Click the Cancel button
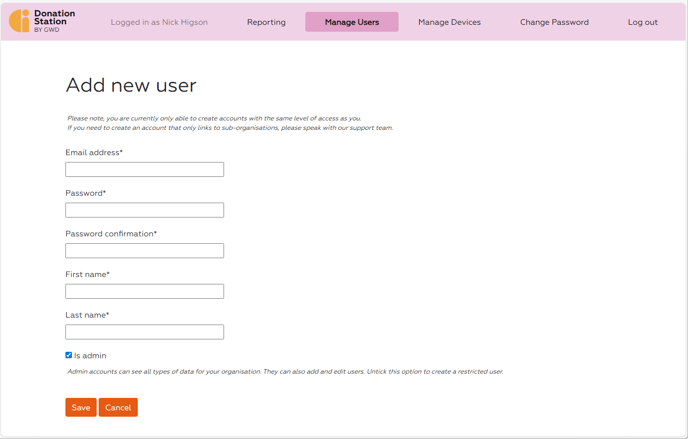 point(118,407)
